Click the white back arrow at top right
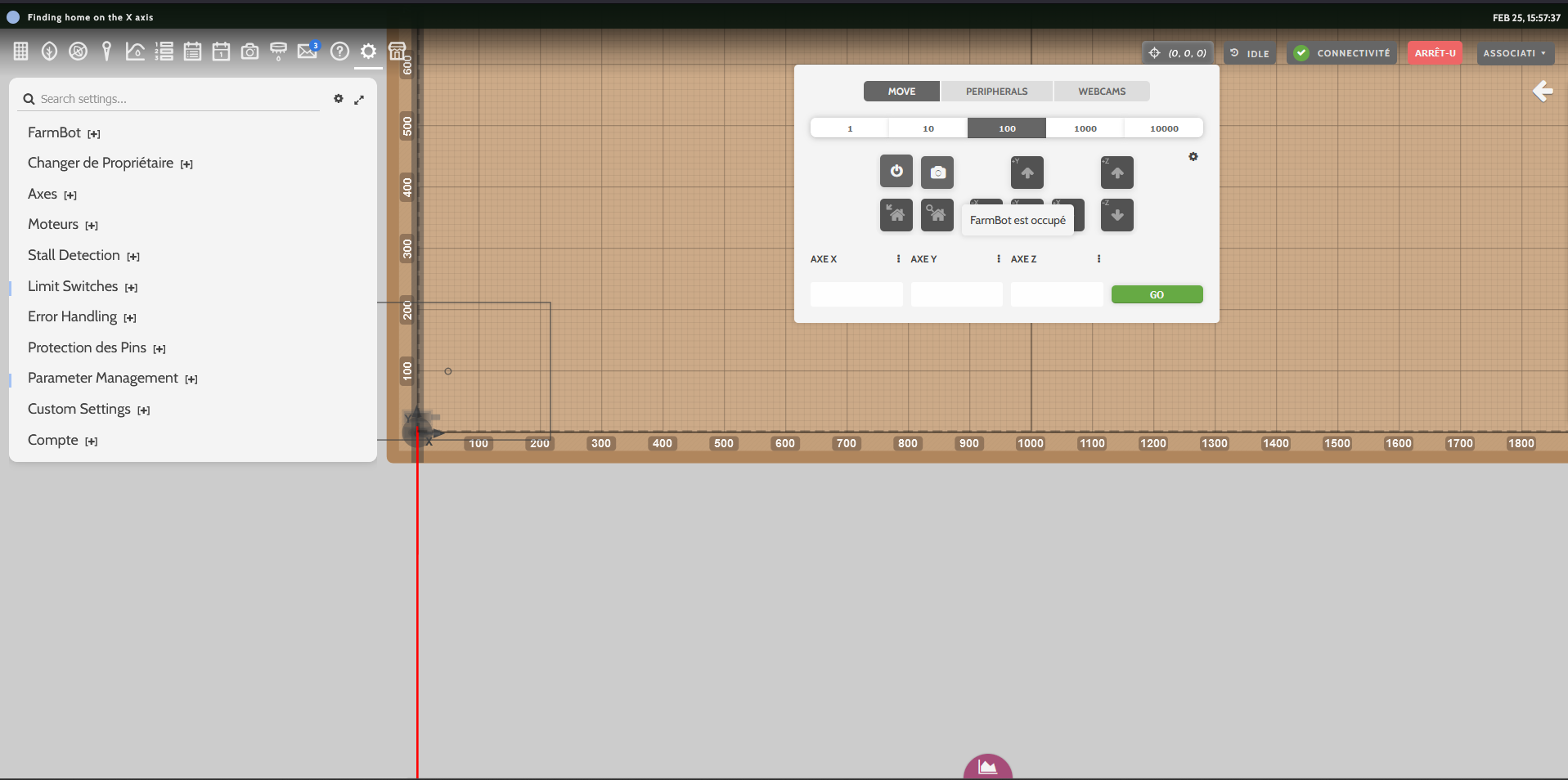The image size is (1568, 780). tap(1543, 91)
